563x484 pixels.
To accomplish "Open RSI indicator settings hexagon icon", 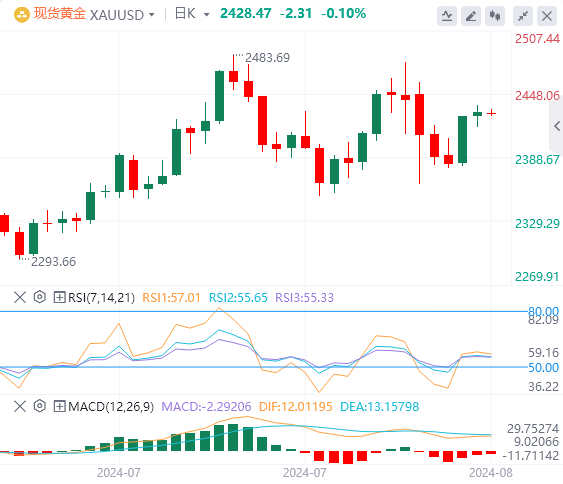I will tap(39, 297).
